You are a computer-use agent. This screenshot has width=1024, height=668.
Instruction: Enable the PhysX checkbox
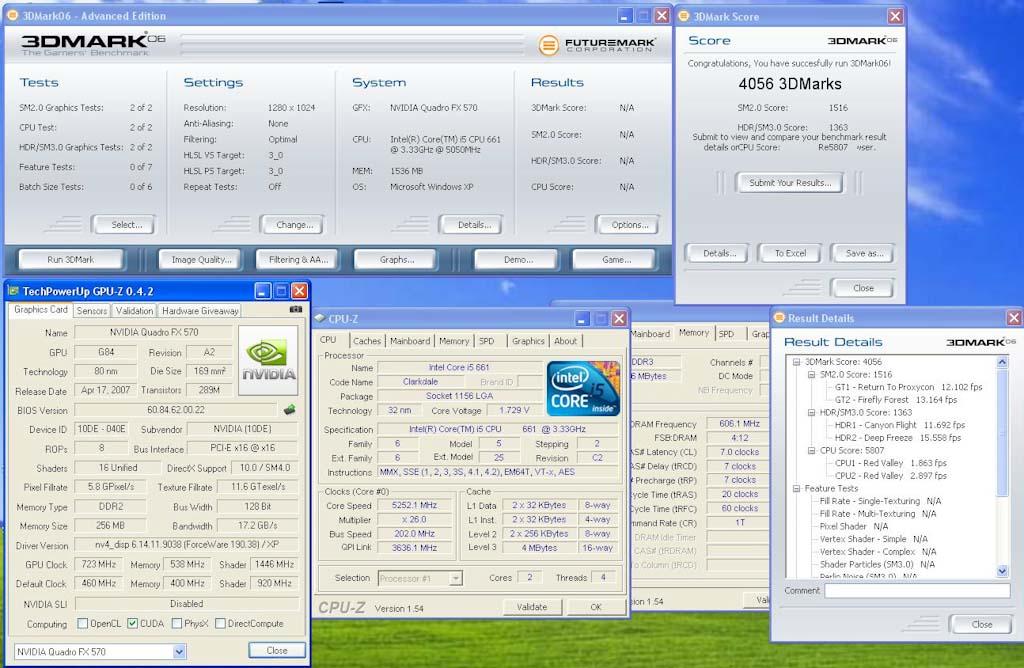(x=176, y=623)
